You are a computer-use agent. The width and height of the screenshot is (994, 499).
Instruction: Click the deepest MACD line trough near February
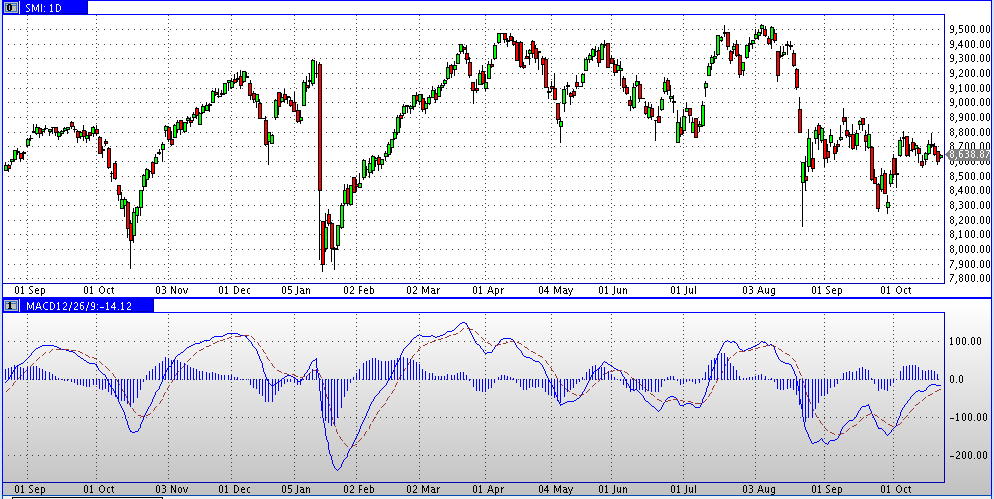[x=336, y=469]
